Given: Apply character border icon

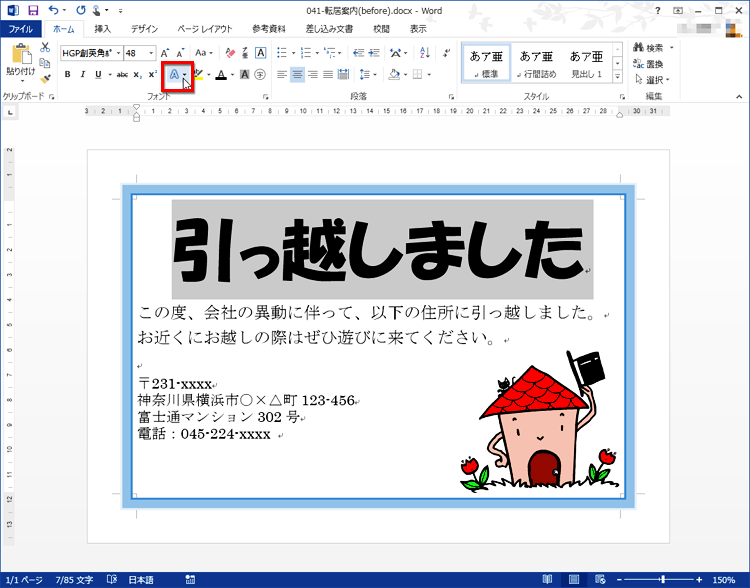Looking at the screenshot, I should pyautogui.click(x=260, y=53).
